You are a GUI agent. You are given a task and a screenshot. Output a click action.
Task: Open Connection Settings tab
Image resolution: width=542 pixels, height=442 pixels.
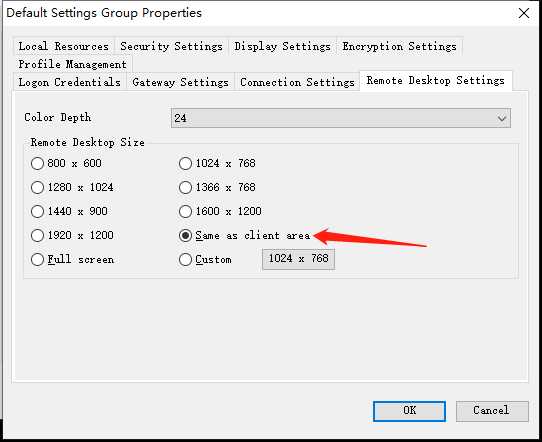coord(297,82)
